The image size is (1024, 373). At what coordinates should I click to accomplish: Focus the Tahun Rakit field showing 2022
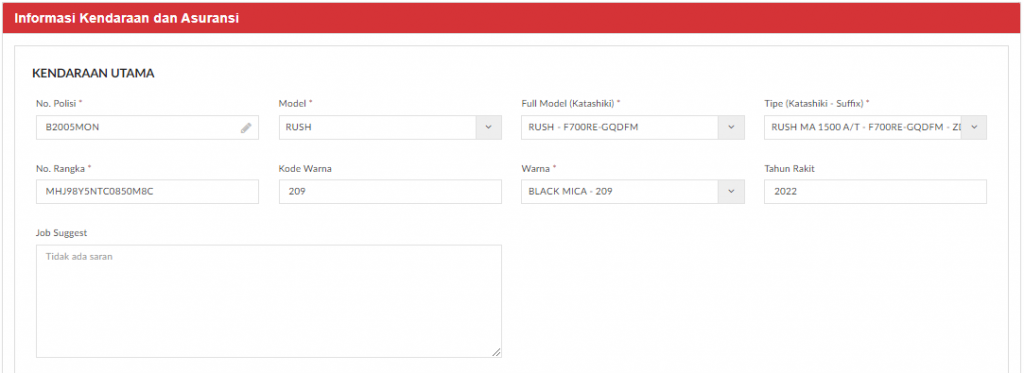(x=875, y=191)
